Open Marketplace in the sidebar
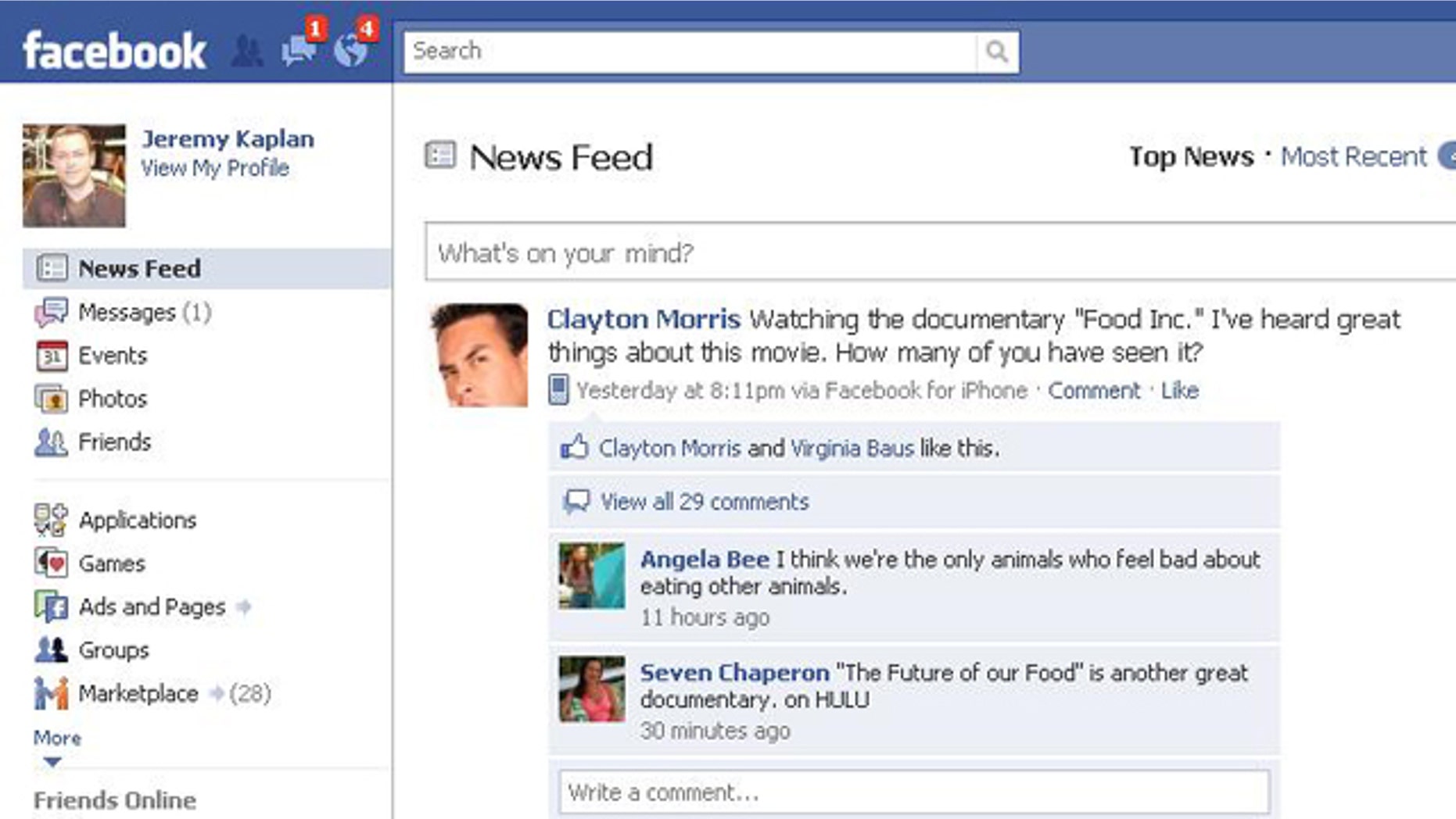The image size is (1456, 819). pyautogui.click(x=138, y=693)
